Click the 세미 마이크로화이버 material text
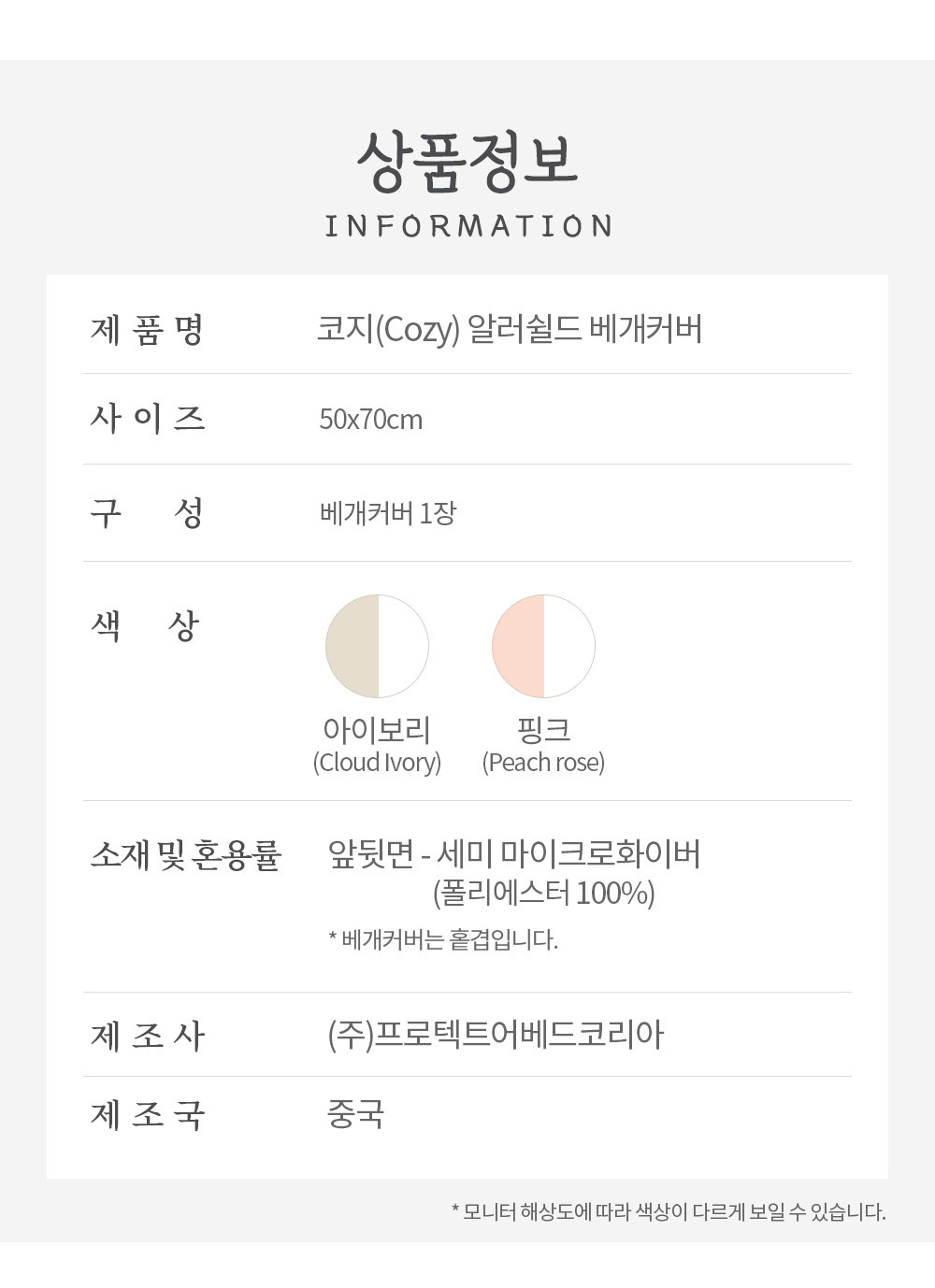Viewport: 935px width, 1288px height. point(568,853)
